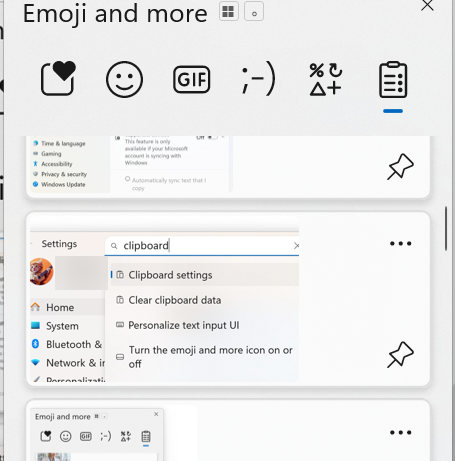455x461 pixels.
Task: Open the GIF tab
Action: tap(192, 79)
